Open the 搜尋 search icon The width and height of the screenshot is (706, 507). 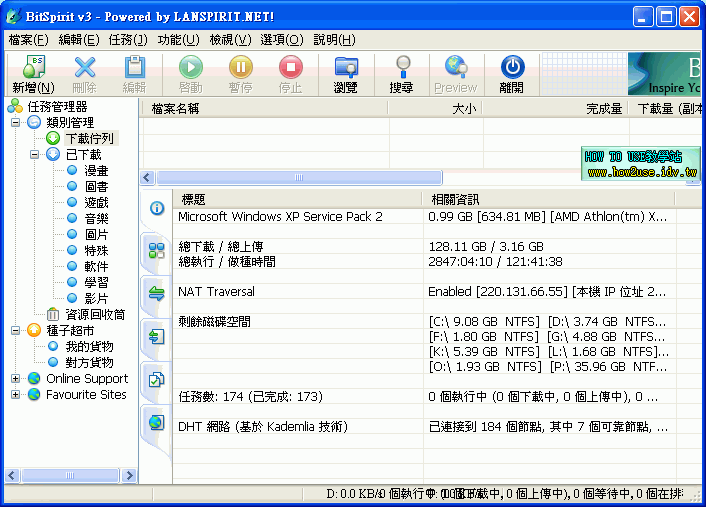tap(403, 67)
